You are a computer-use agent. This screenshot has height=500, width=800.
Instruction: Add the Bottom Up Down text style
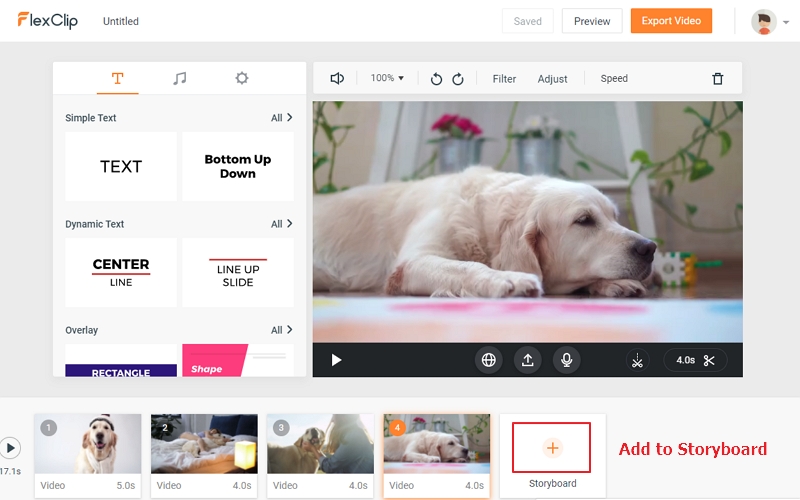[238, 166]
